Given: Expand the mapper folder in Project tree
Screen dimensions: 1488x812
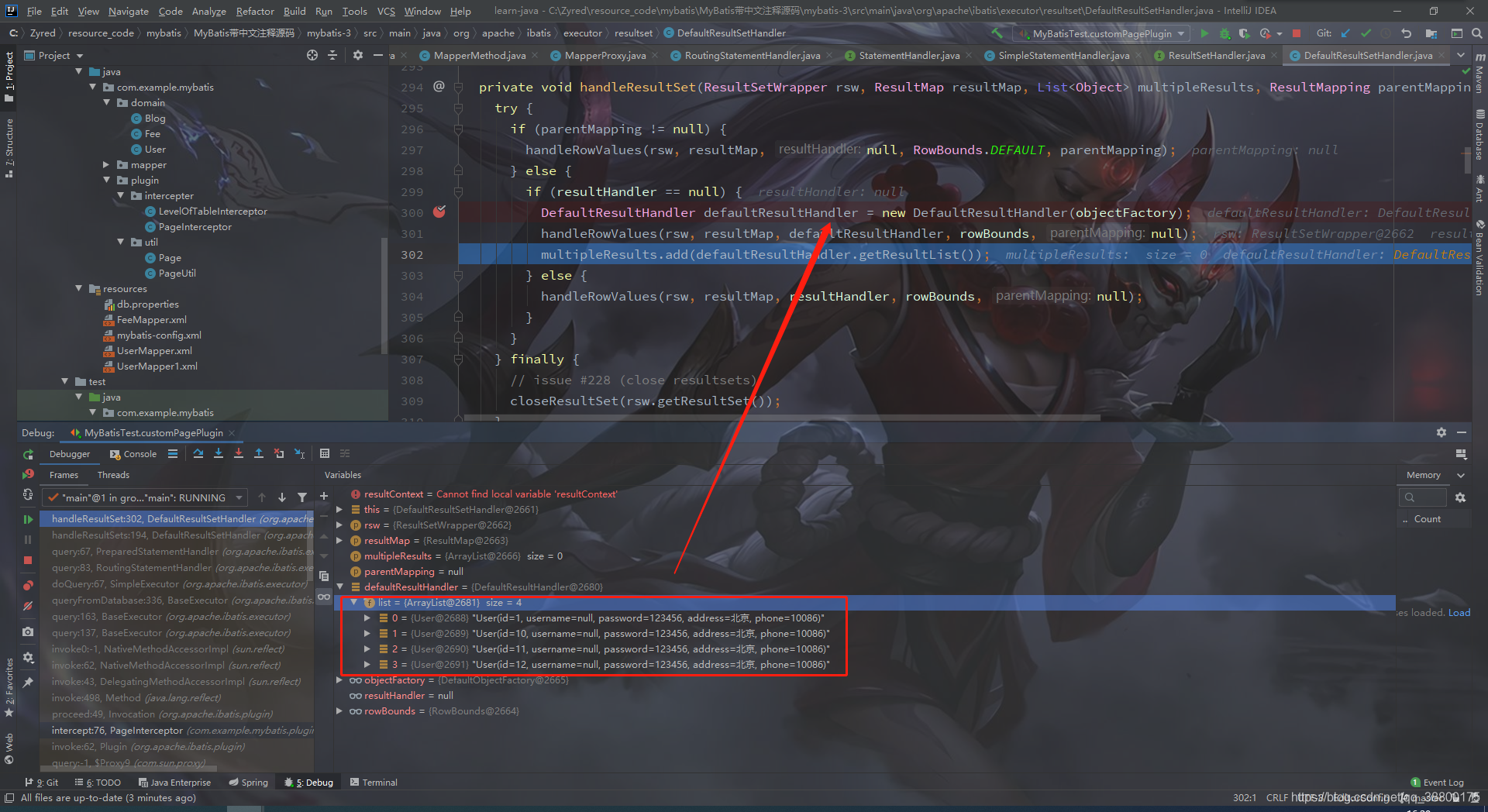Looking at the screenshot, I should 107,164.
